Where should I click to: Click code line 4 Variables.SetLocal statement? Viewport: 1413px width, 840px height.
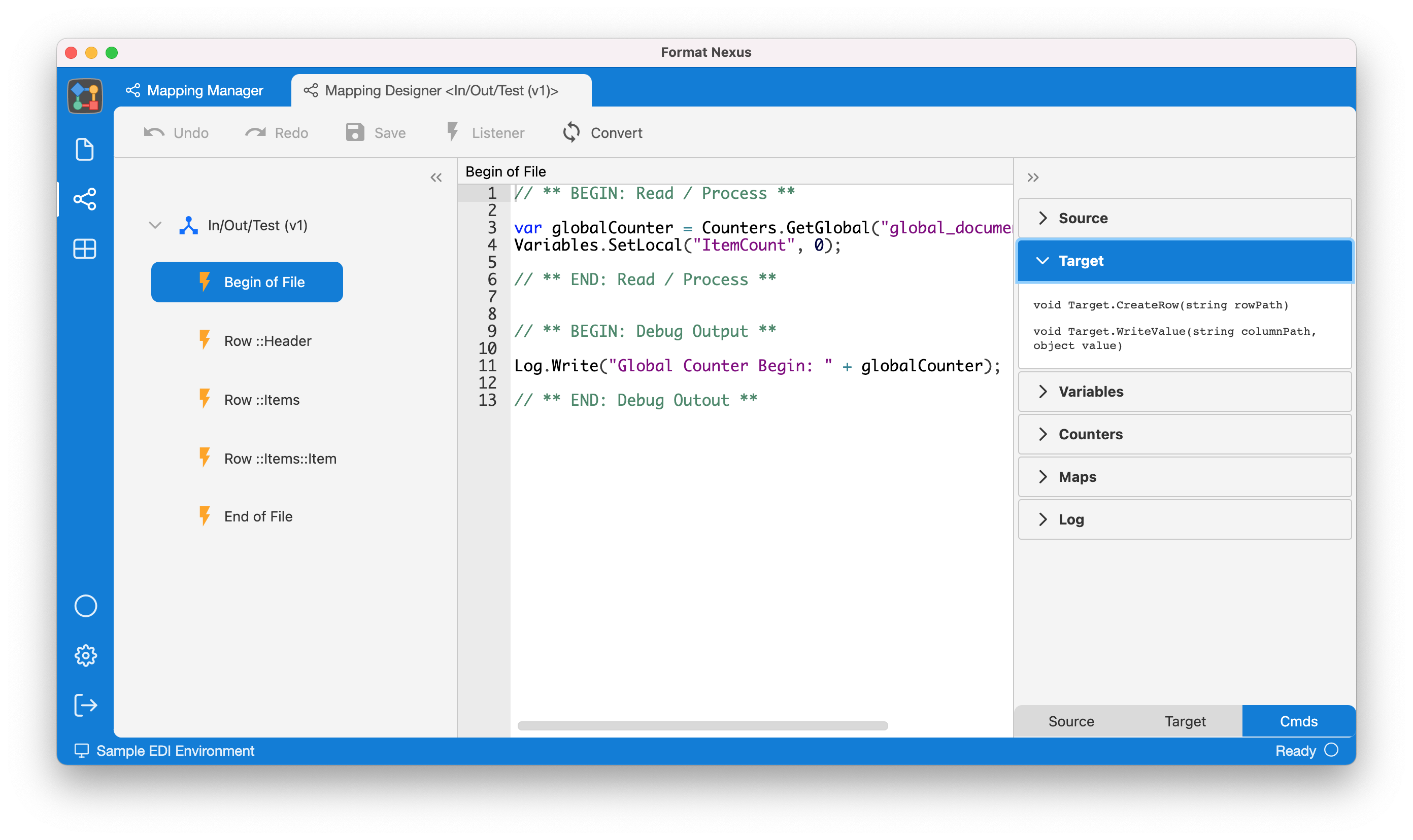click(x=678, y=245)
